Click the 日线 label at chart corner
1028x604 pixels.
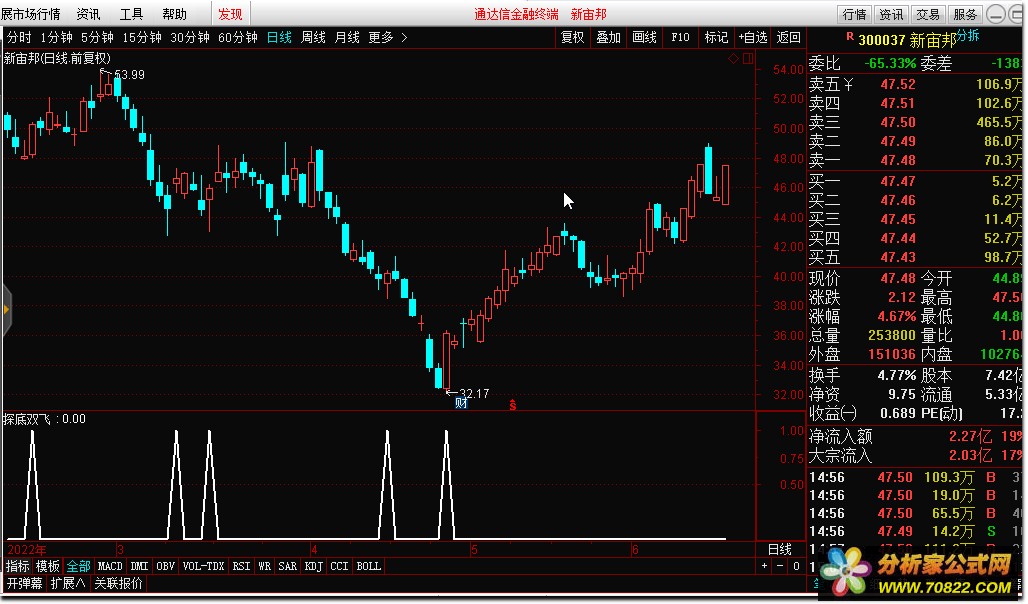(780, 549)
